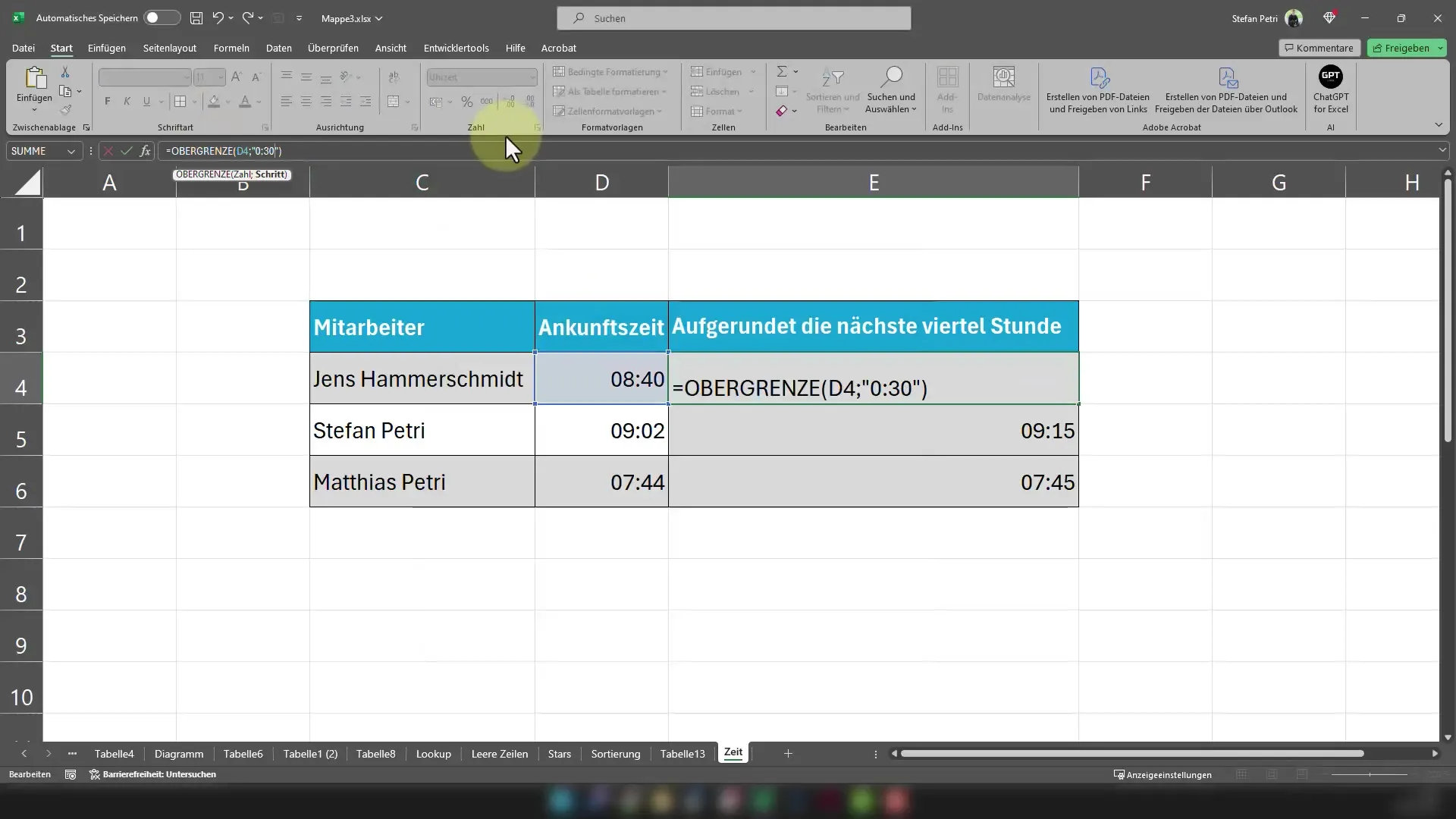The height and width of the screenshot is (819, 1456).
Task: Click the percent style icon
Action: click(x=467, y=102)
